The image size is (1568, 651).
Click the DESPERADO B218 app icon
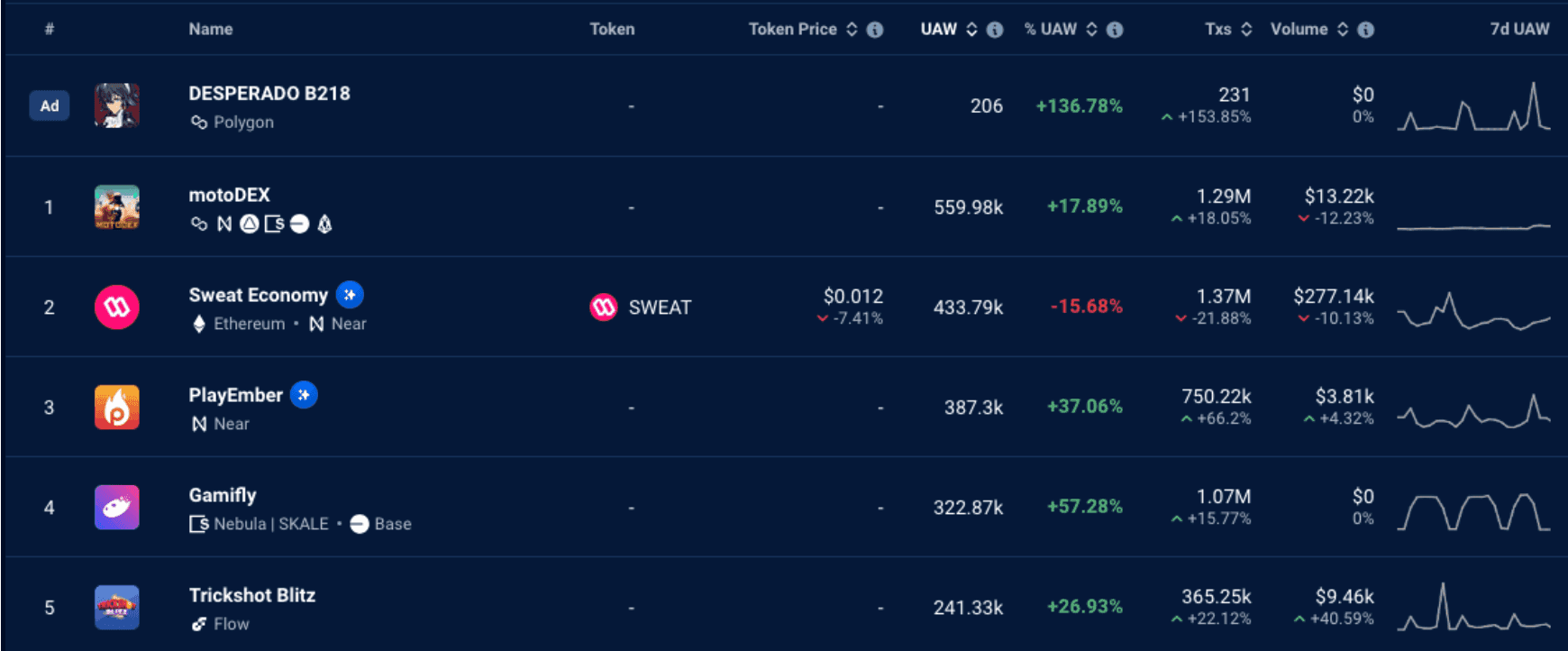point(117,105)
